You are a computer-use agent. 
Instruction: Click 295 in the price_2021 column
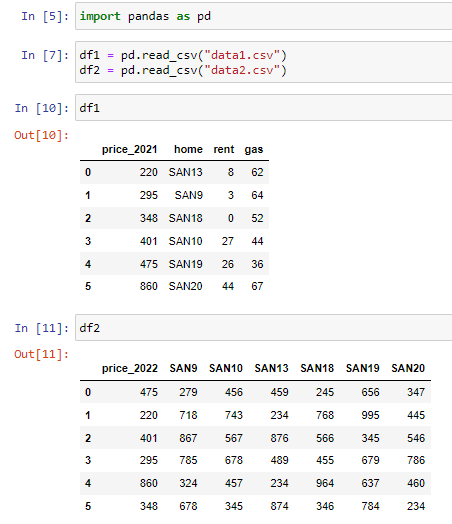click(149, 195)
